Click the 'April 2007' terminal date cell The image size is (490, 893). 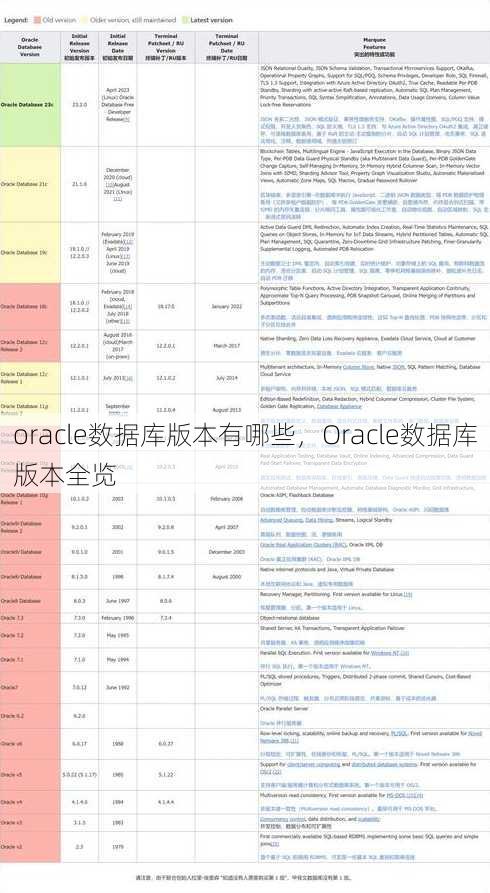coord(227,527)
